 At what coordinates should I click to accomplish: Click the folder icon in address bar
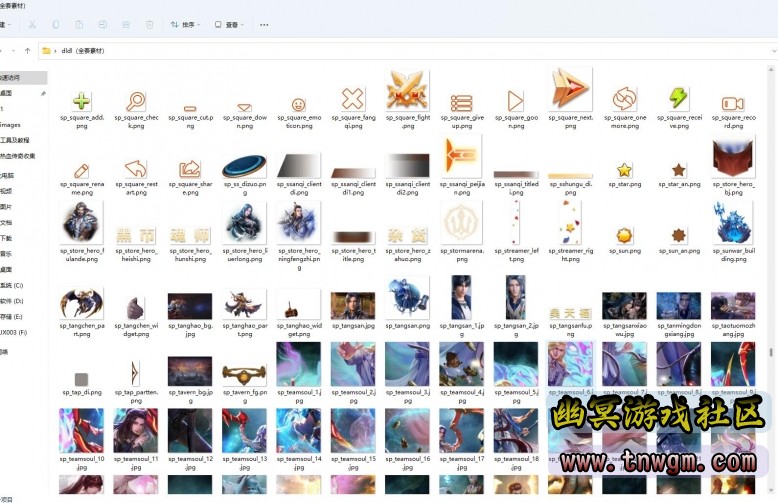46,51
